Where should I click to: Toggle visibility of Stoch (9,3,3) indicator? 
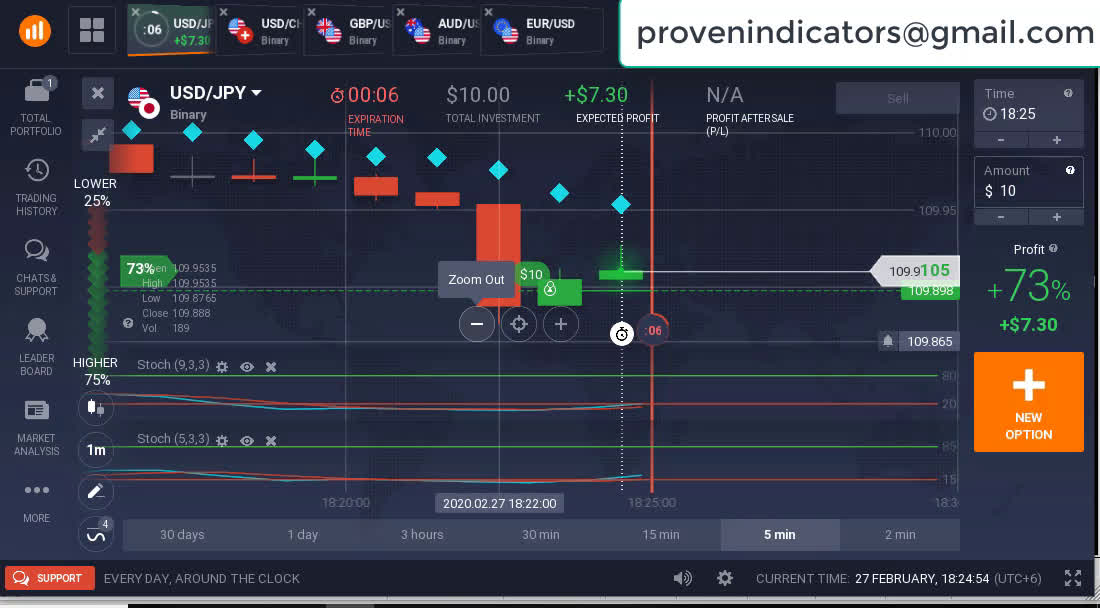click(247, 367)
